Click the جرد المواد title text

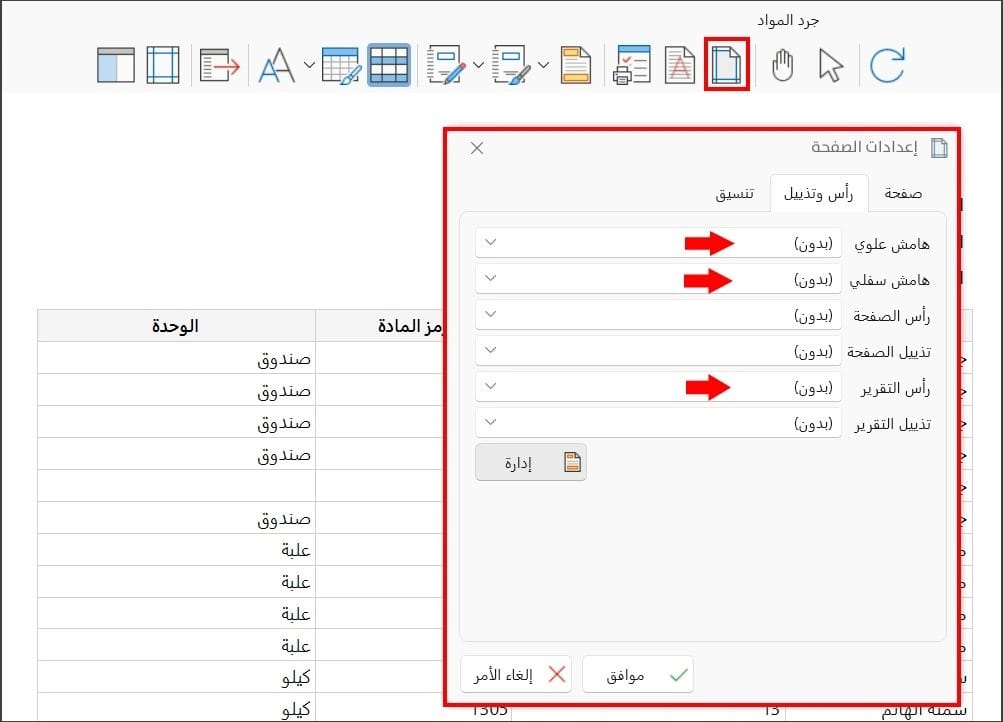coord(788,20)
